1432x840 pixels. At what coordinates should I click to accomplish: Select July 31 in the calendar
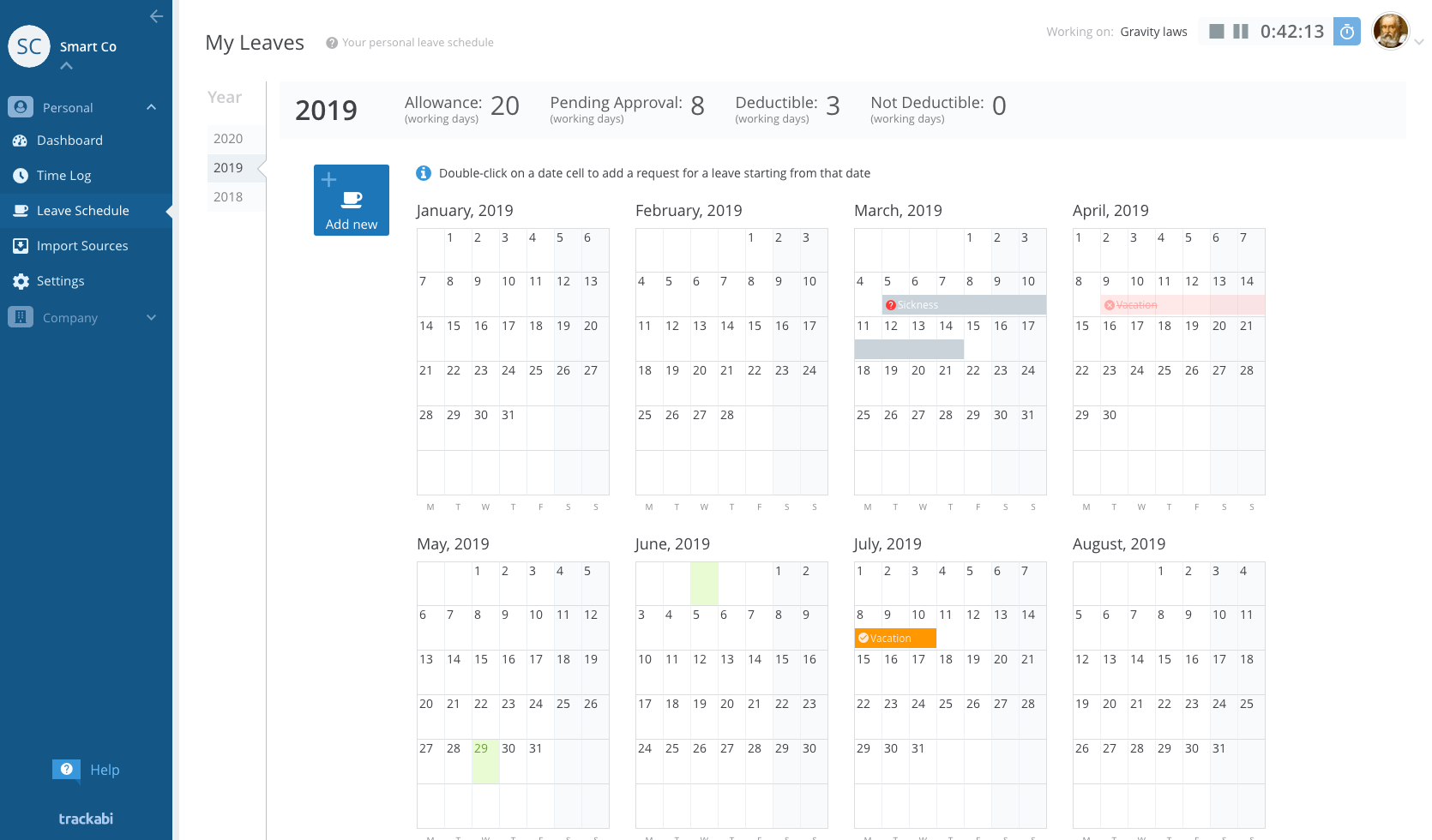coord(923,761)
